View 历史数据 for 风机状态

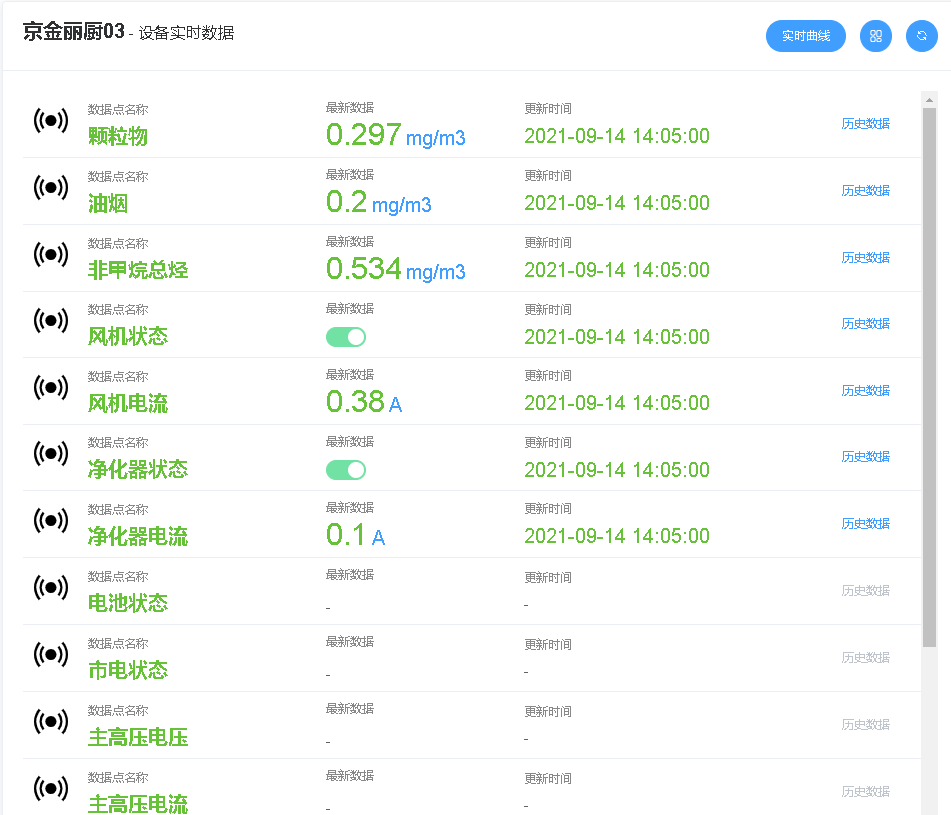[x=865, y=323]
